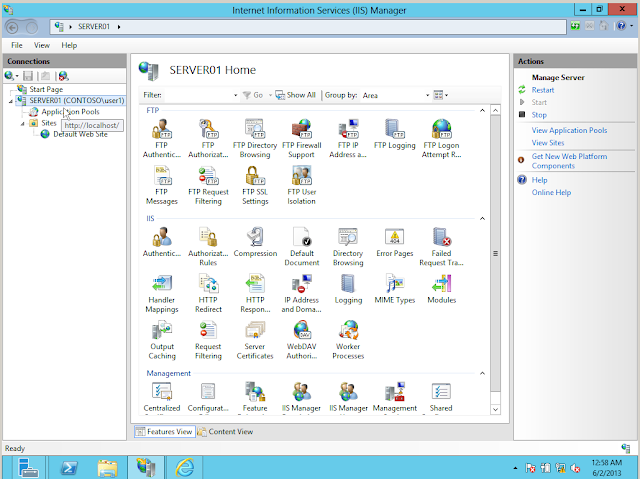The width and height of the screenshot is (640, 479).
Task: Open FTP IP Address restrictions feature
Action: point(348,138)
